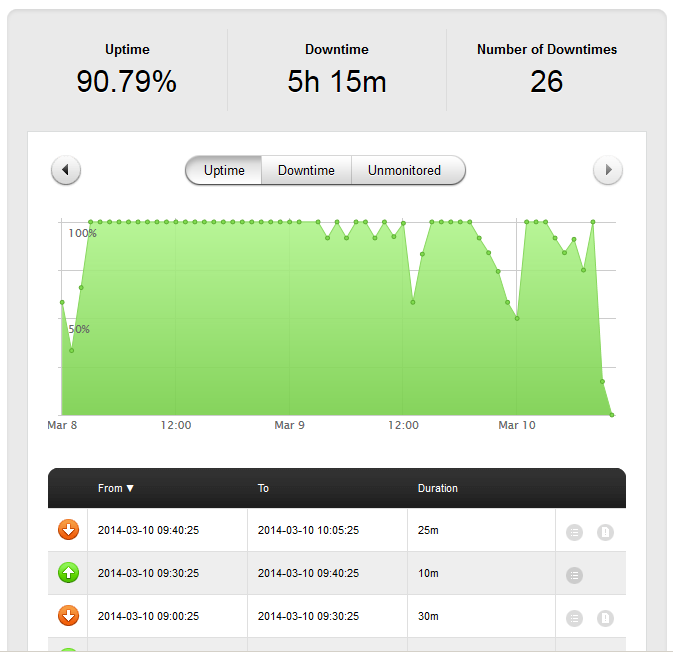This screenshot has height=653, width=673.
Task: Click green up-status icon for 09:30:25 row
Action: pos(69,573)
